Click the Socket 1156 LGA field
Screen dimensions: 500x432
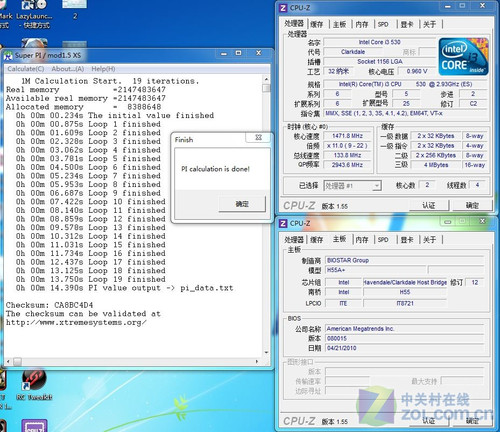click(x=379, y=61)
